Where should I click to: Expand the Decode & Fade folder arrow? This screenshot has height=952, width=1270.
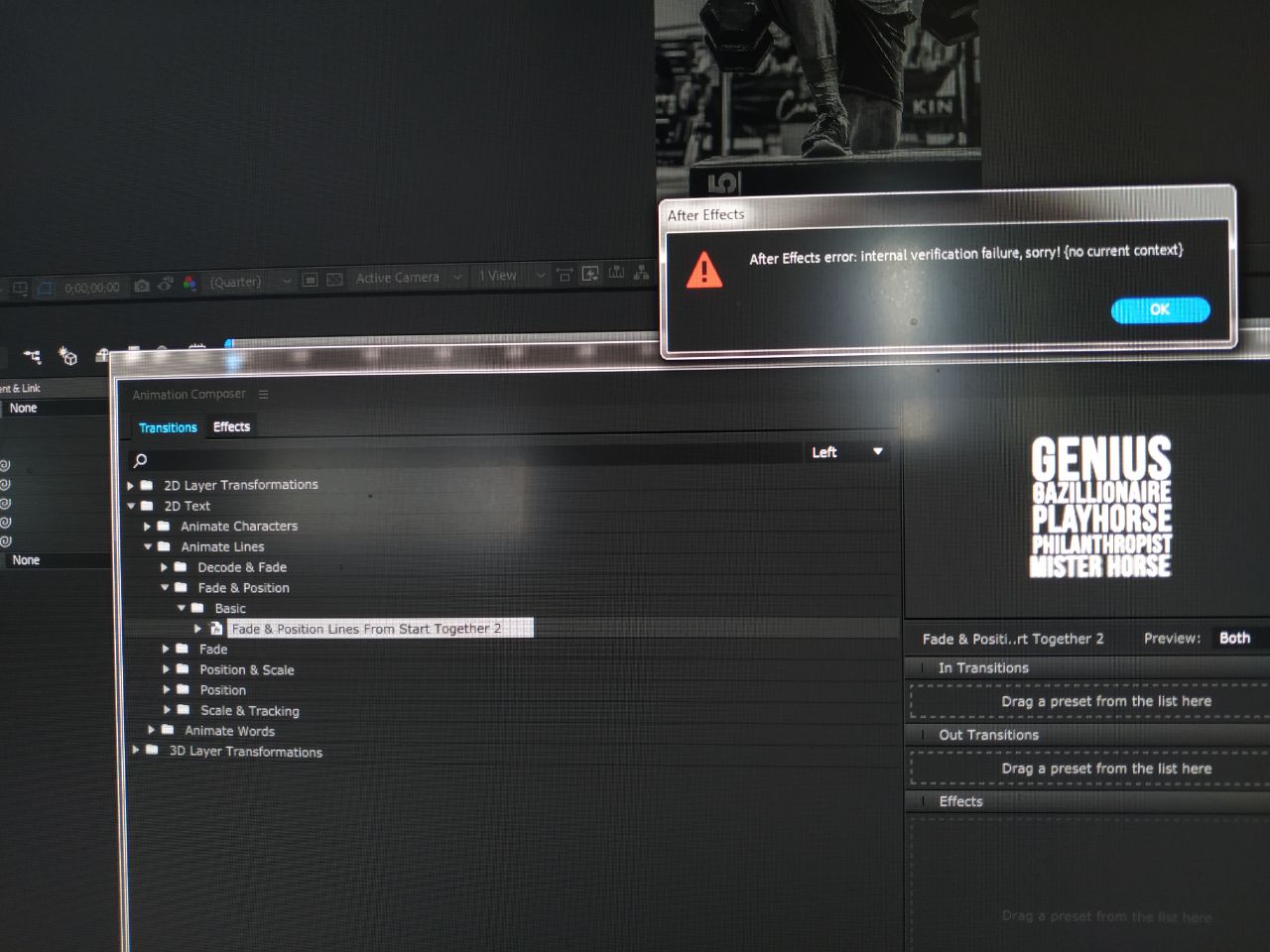pyautogui.click(x=165, y=567)
